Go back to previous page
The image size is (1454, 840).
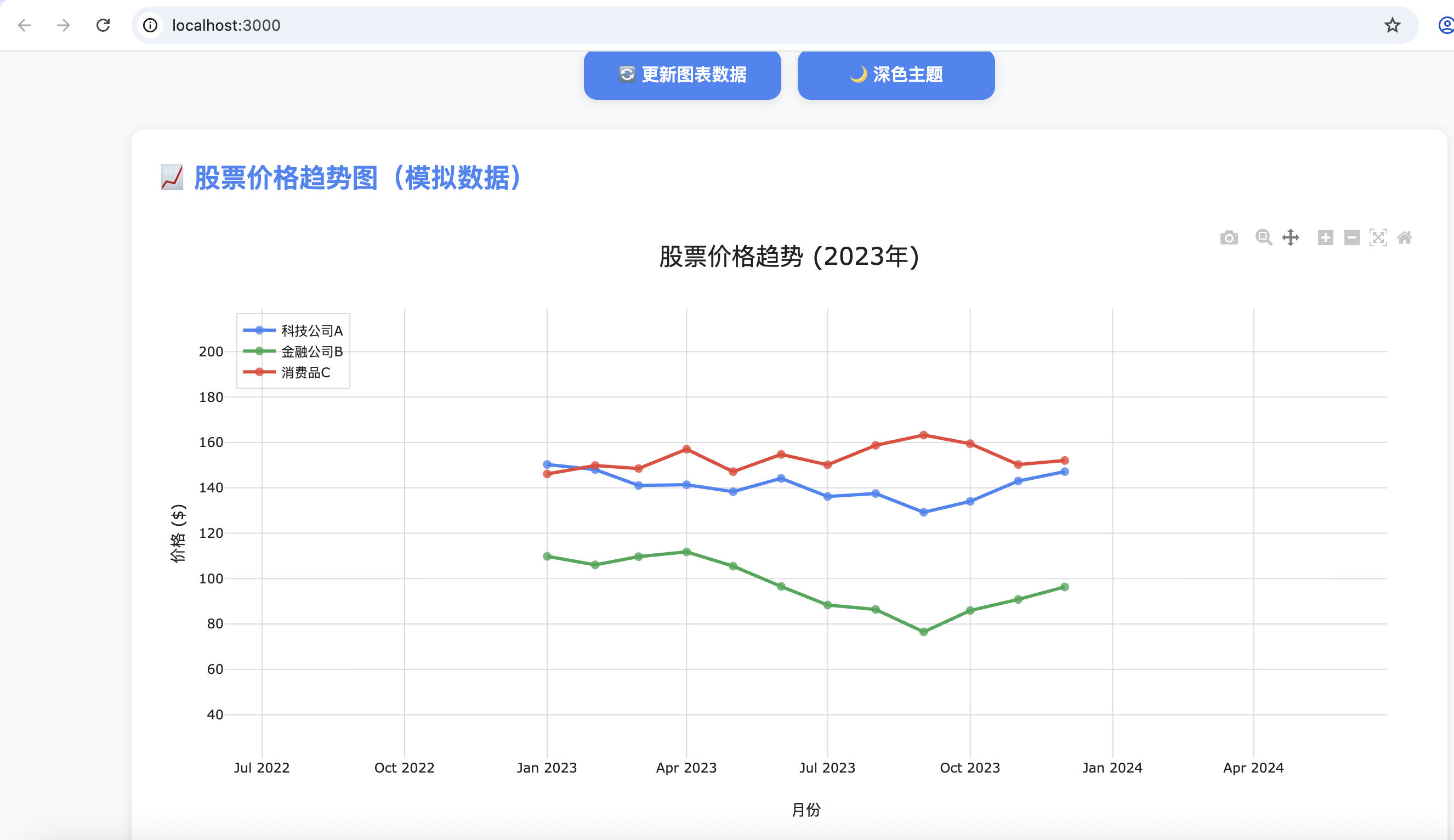[24, 25]
